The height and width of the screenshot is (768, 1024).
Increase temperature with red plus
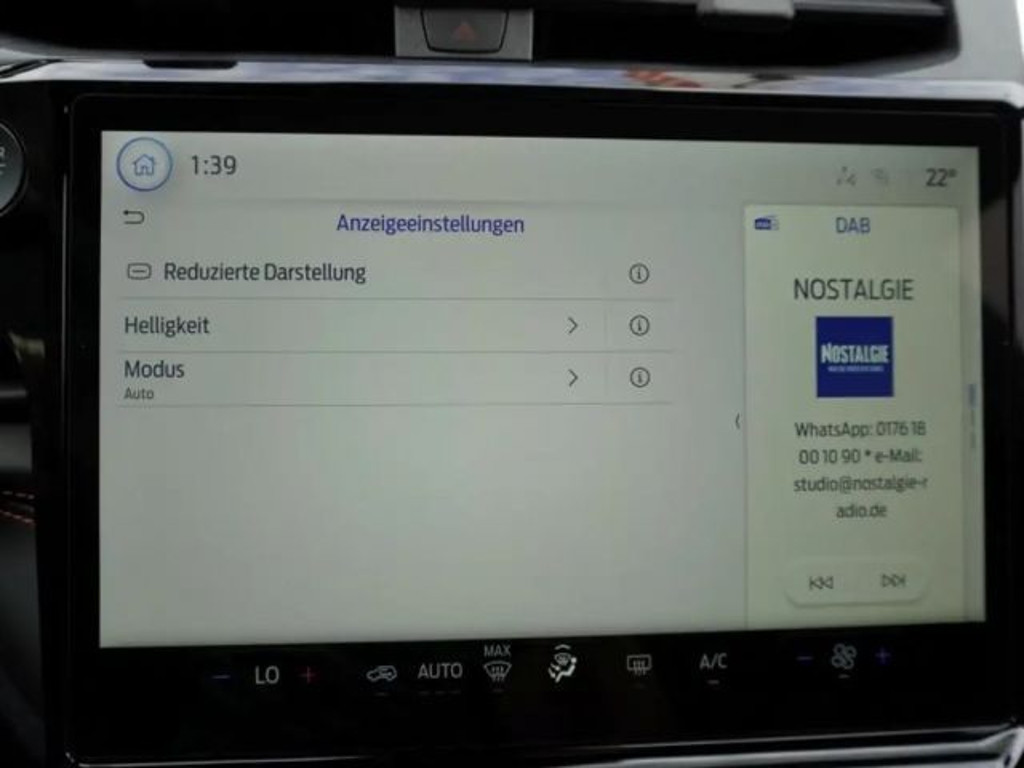pos(308,675)
